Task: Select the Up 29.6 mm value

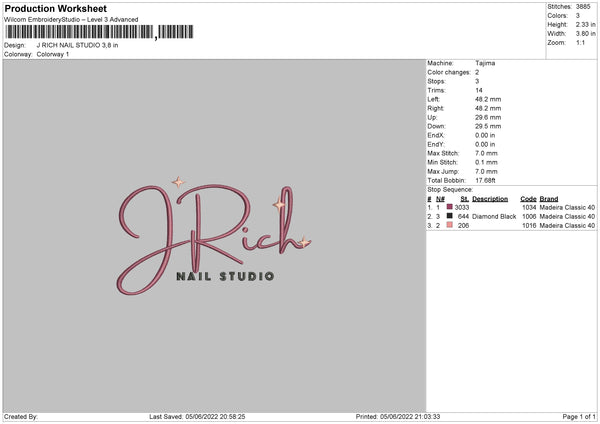Action: tap(488, 117)
